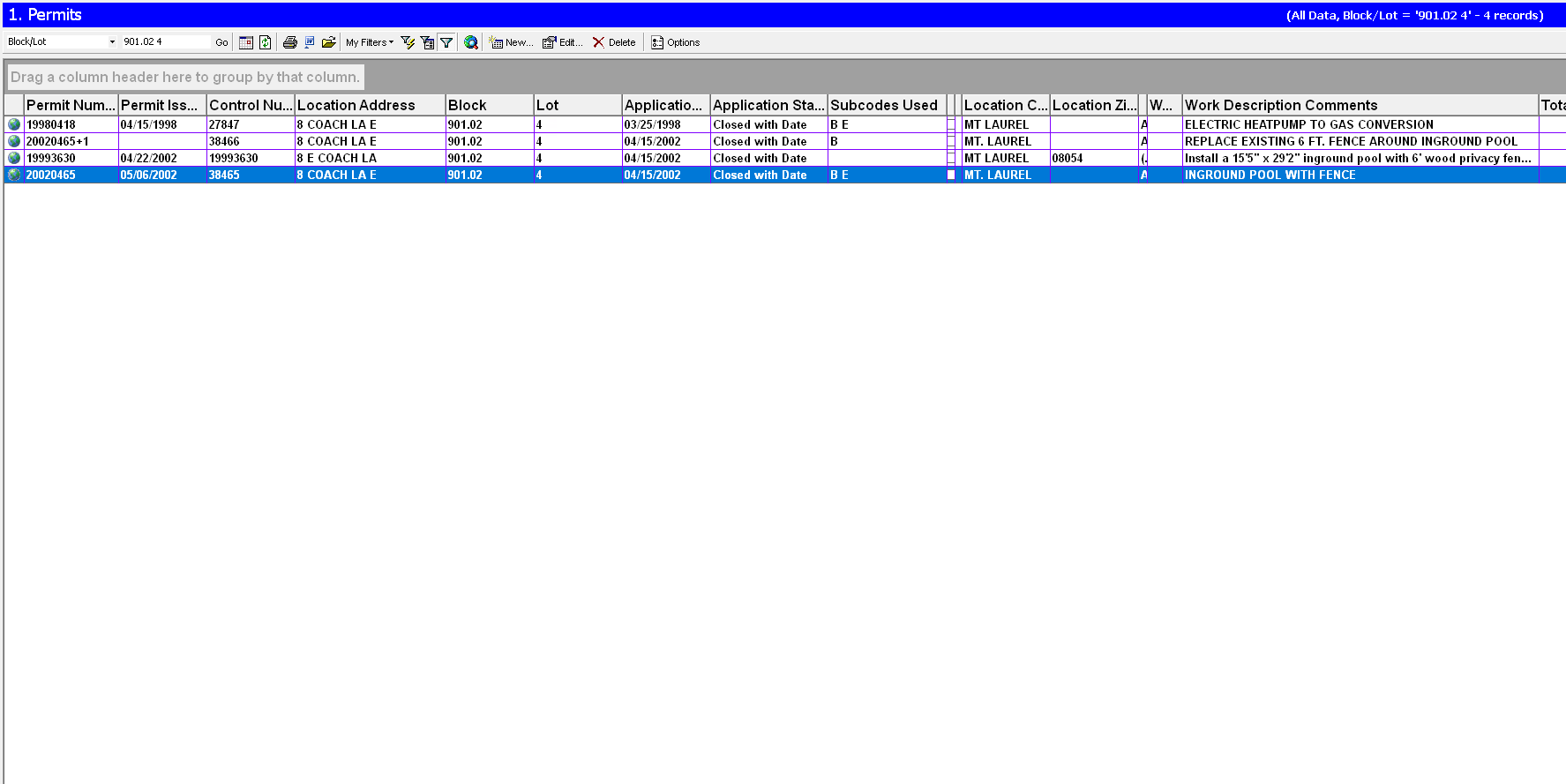Toggle the funnel filter icon
Image resolution: width=1566 pixels, height=784 pixels.
coord(446,42)
